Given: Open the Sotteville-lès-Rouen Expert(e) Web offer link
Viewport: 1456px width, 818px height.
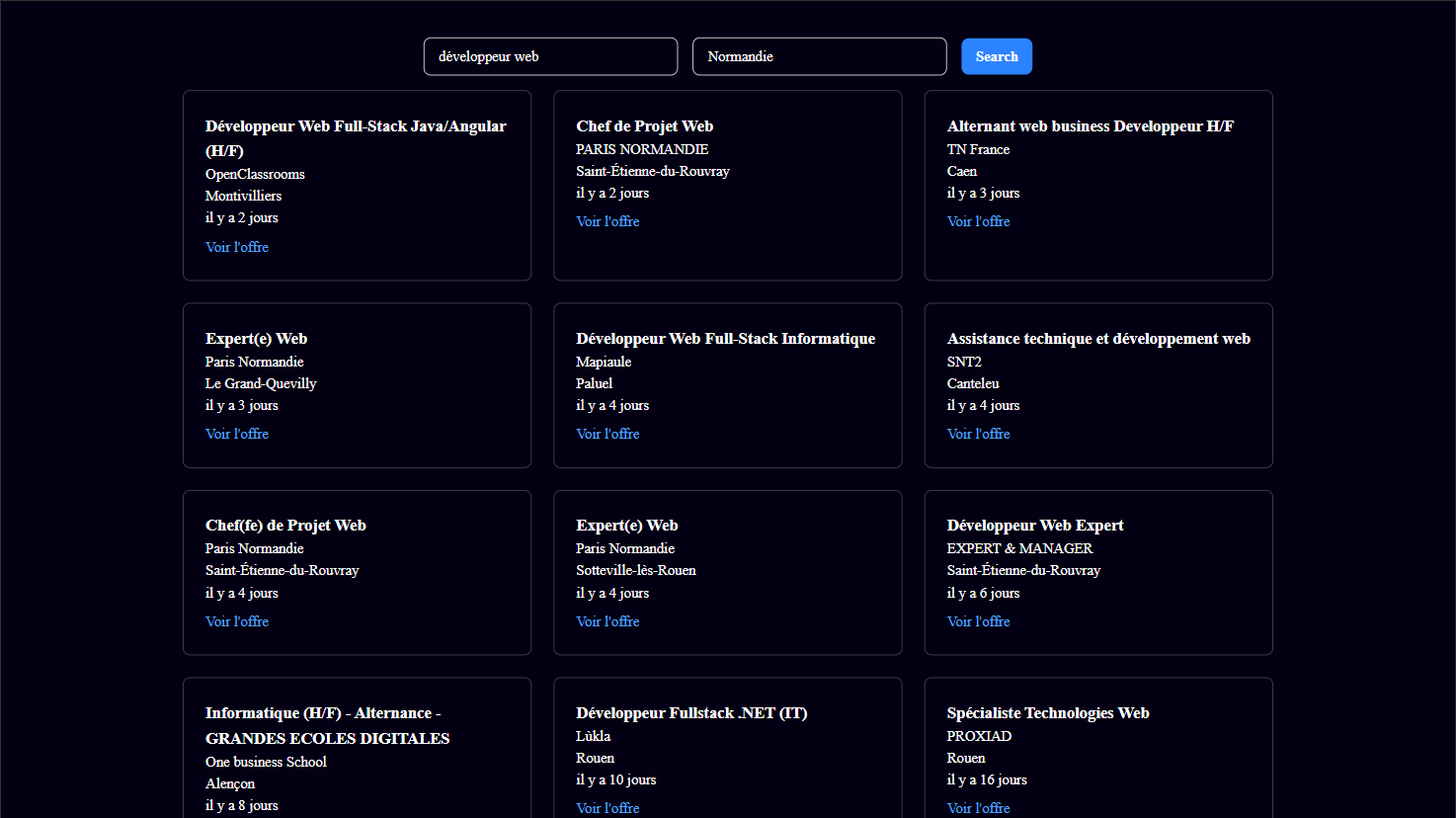Looking at the screenshot, I should pyautogui.click(x=607, y=621).
